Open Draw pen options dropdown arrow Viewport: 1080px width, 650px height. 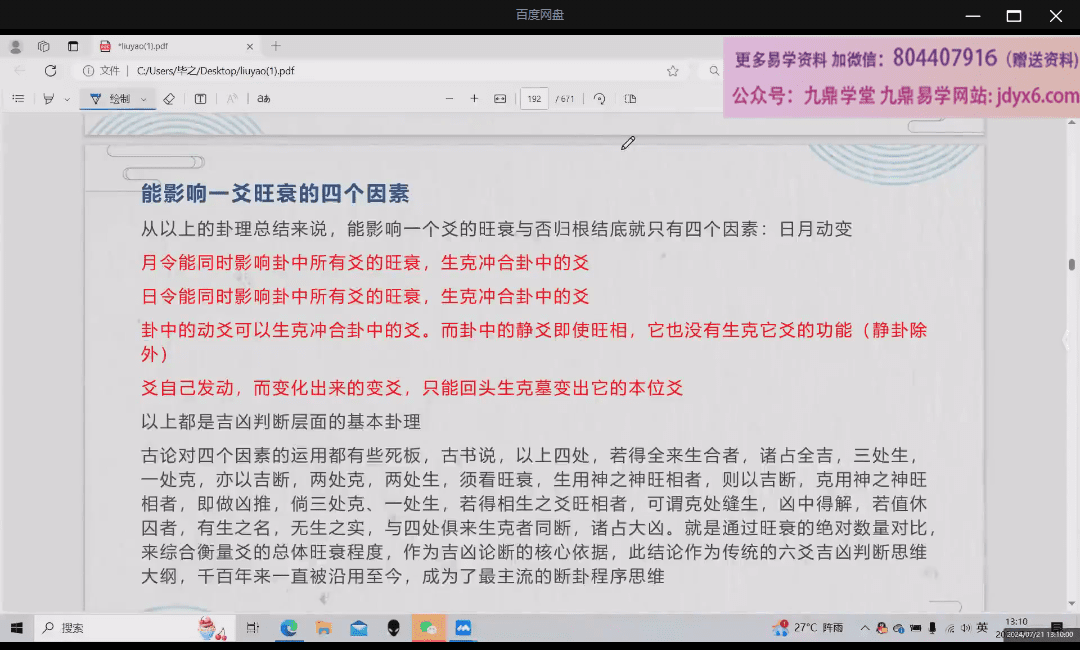point(144,99)
